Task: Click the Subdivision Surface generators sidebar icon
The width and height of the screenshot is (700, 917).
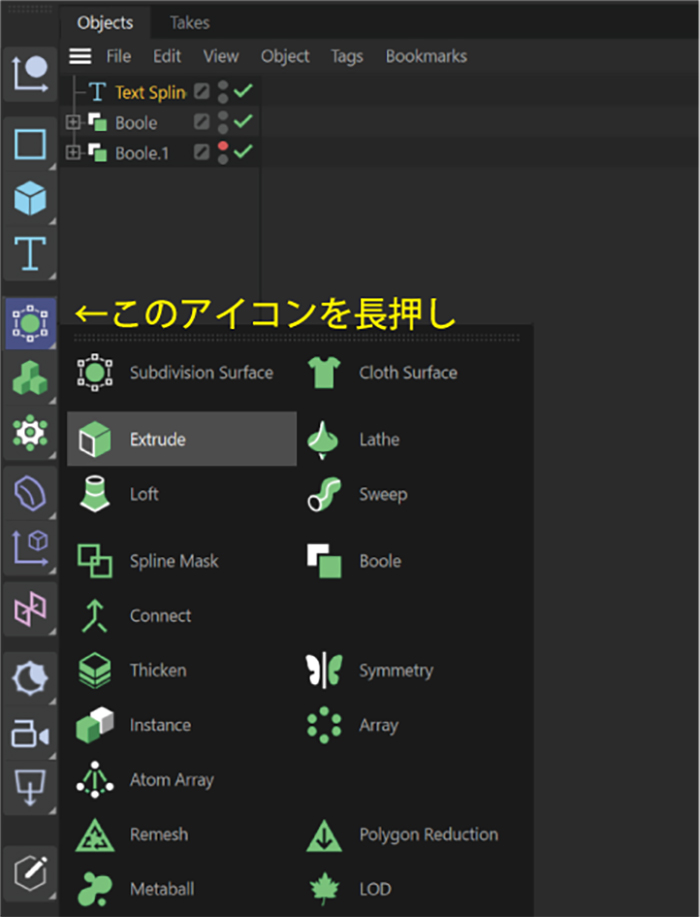Action: tap(30, 323)
